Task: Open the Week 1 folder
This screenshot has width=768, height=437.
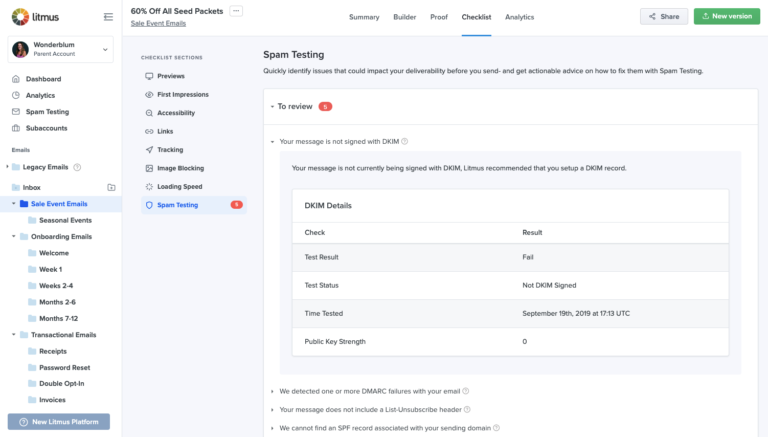Action: point(50,269)
